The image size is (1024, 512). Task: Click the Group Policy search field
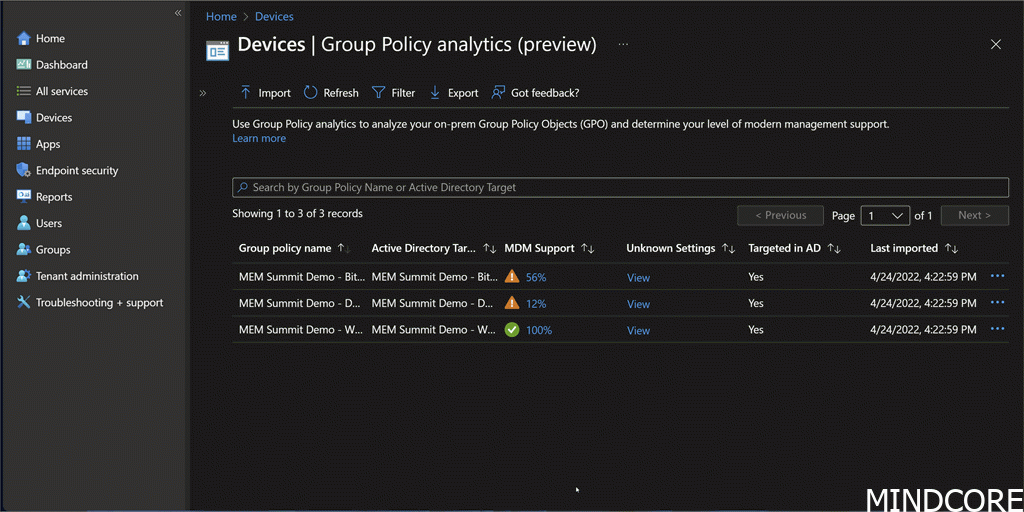[620, 187]
